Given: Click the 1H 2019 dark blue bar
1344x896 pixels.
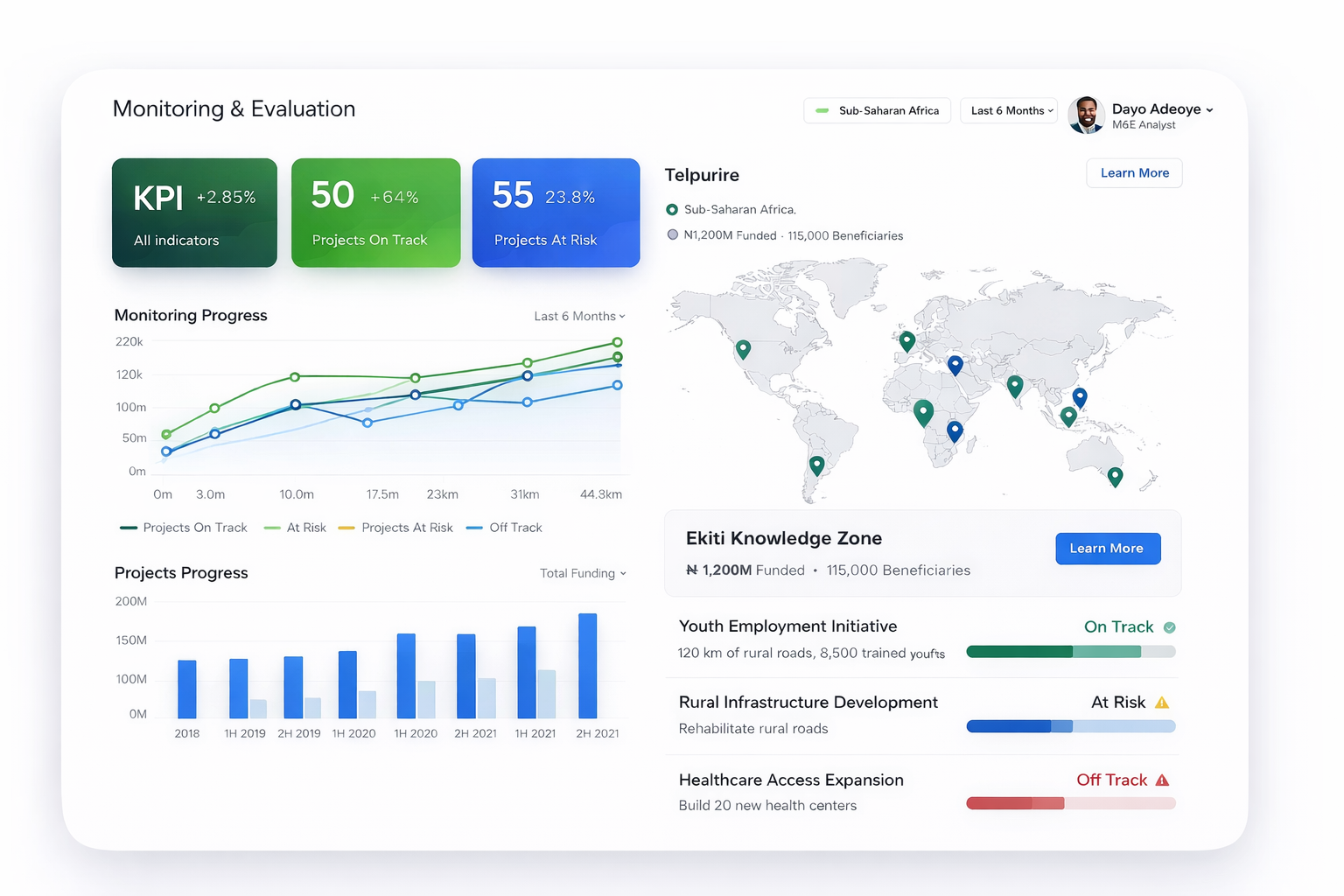Looking at the screenshot, I should click(x=238, y=689).
